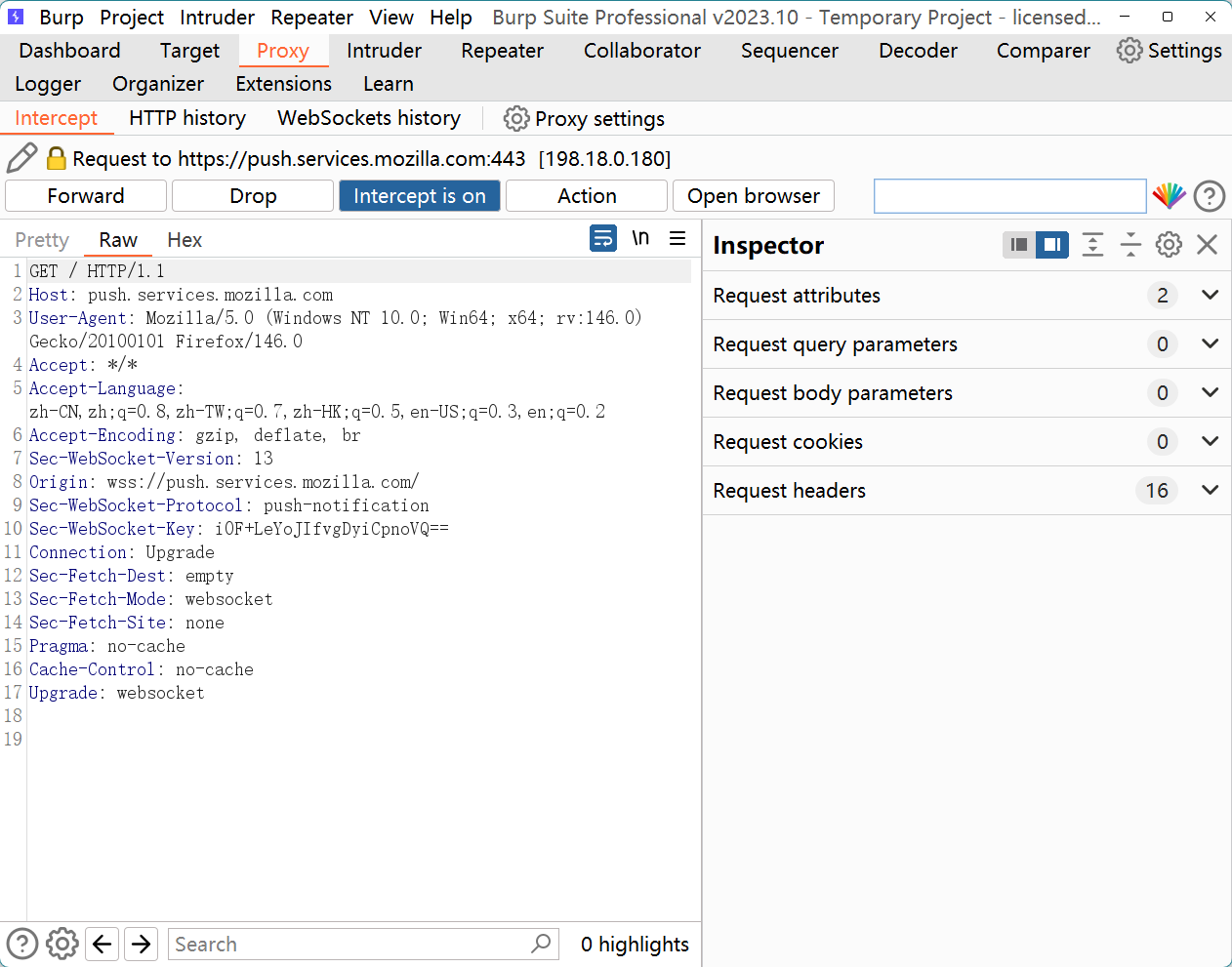Switch to the Sequencer tab

pos(790,51)
